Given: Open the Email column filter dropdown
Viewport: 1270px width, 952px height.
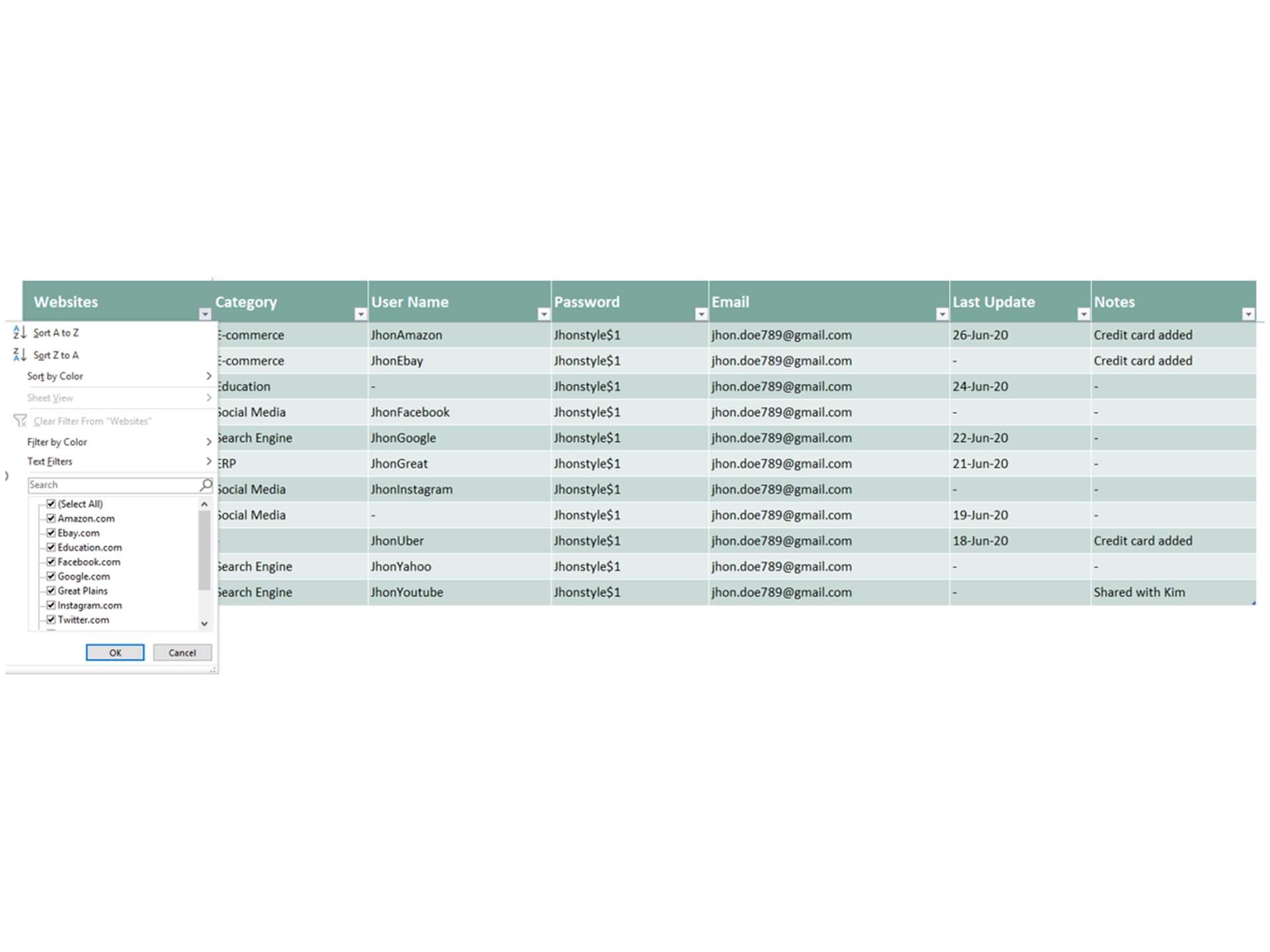Looking at the screenshot, I should (x=942, y=314).
